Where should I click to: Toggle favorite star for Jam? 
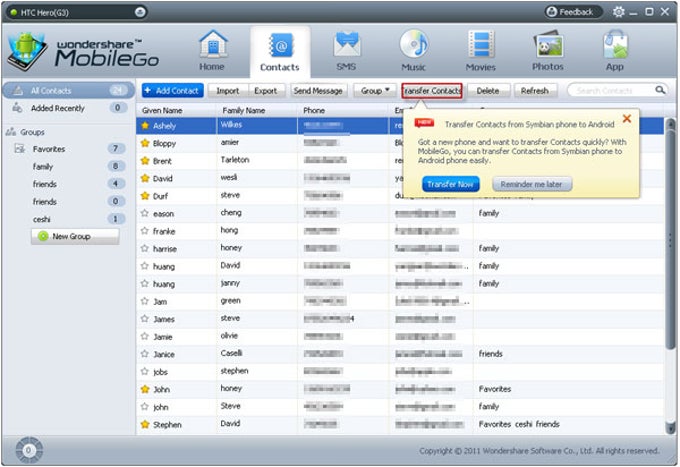pos(145,301)
